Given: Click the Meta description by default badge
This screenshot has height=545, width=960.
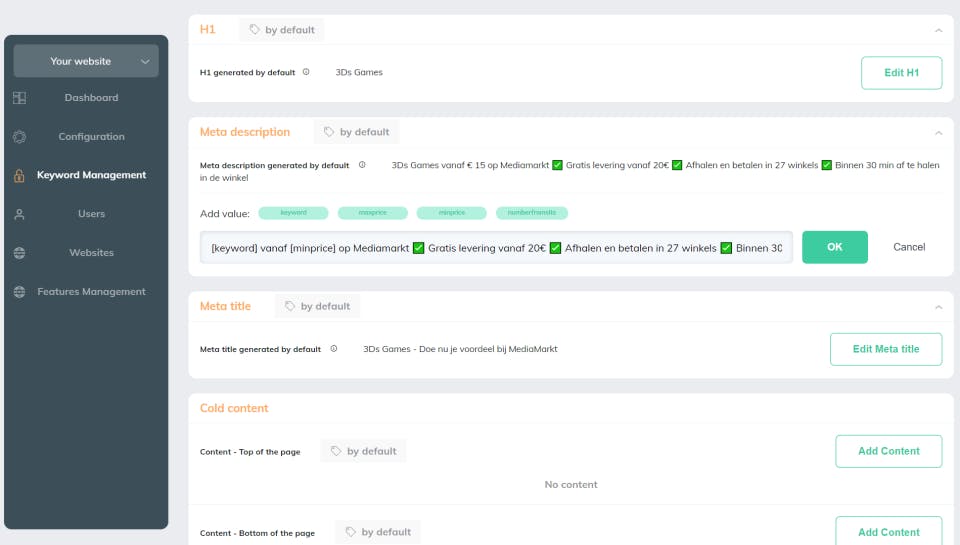Looking at the screenshot, I should [x=356, y=132].
